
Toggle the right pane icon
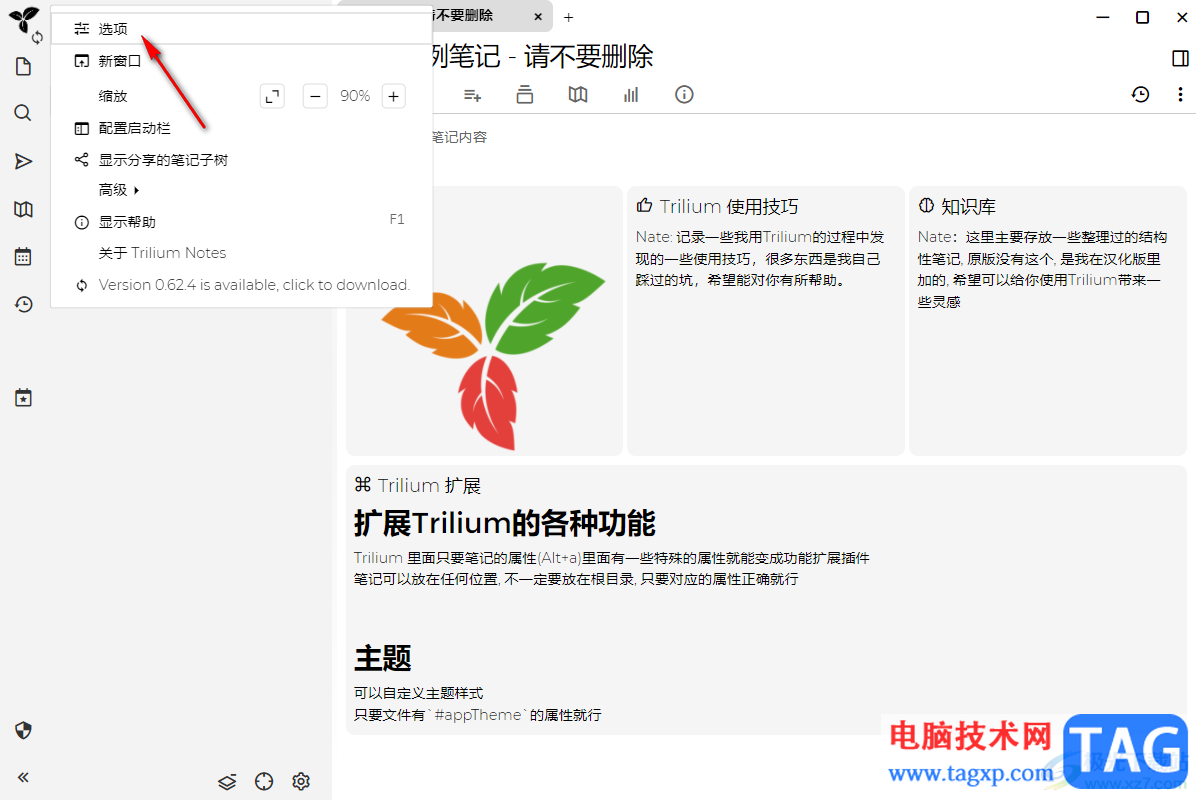[x=1180, y=59]
